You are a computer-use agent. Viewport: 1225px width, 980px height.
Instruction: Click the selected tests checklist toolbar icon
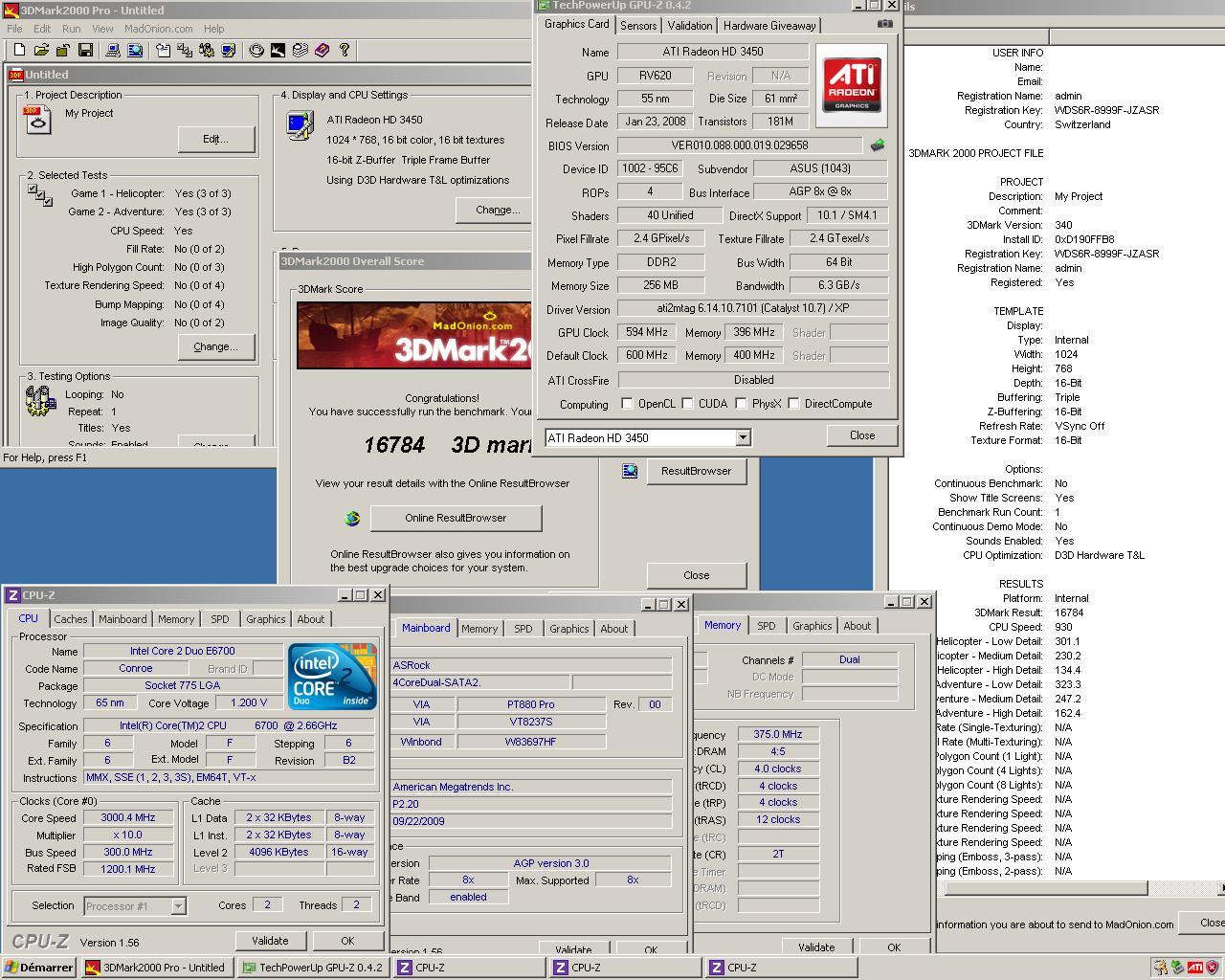185,50
